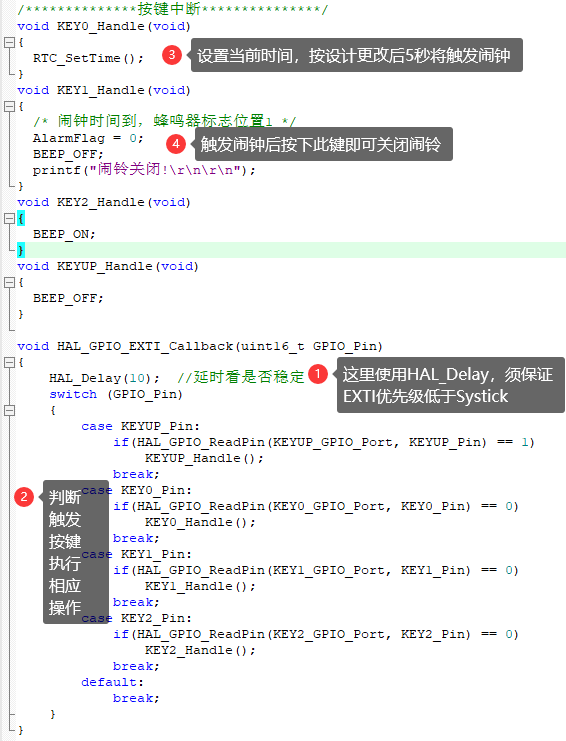Screen dimensions: 566x741
Task: Click the "void KEY0_Handle(void)" declaration line
Action: (x=104, y=26)
